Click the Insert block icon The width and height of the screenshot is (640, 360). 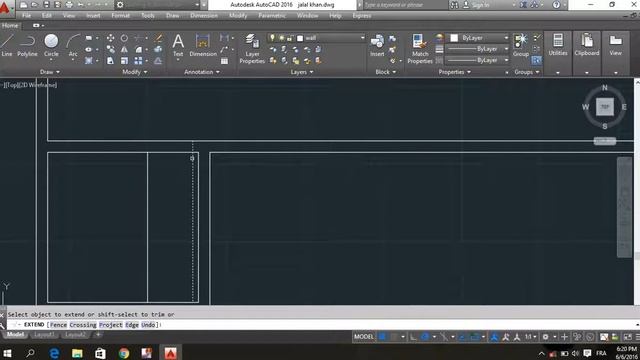[377, 45]
